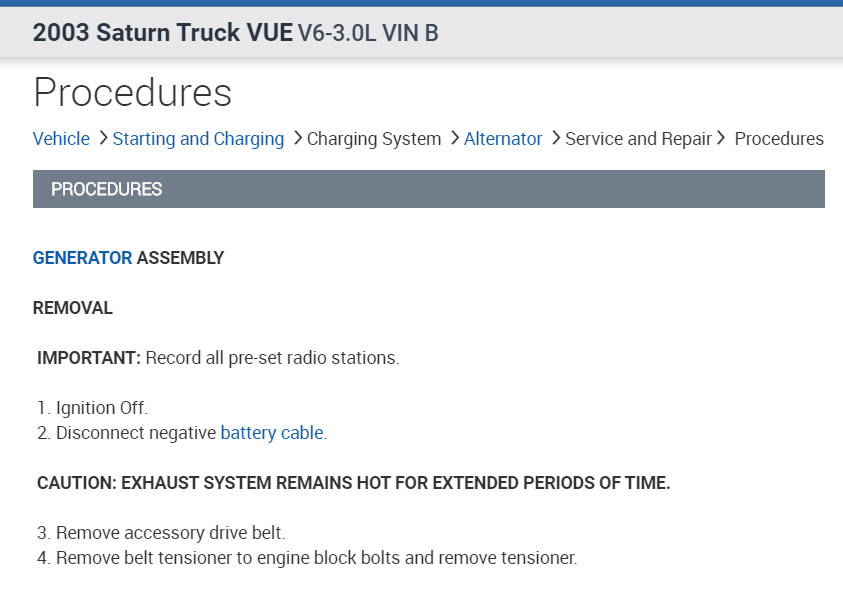Image resolution: width=843 pixels, height=592 pixels.
Task: Open the battery cable link
Action: tap(272, 433)
